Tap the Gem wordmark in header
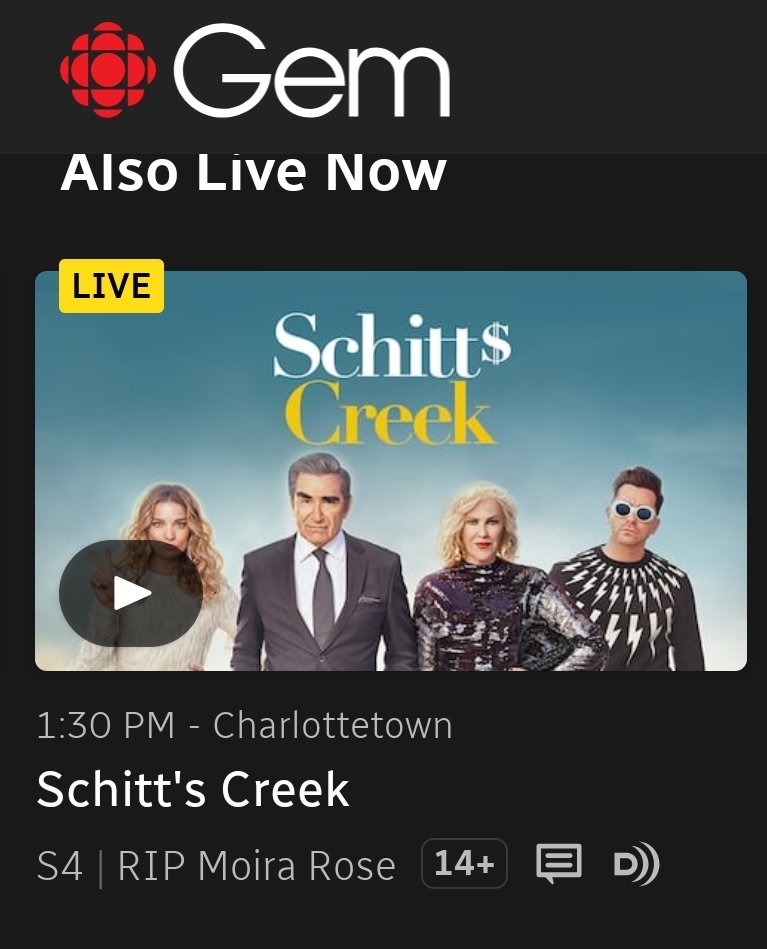Screen dimensions: 767x949 (312, 71)
